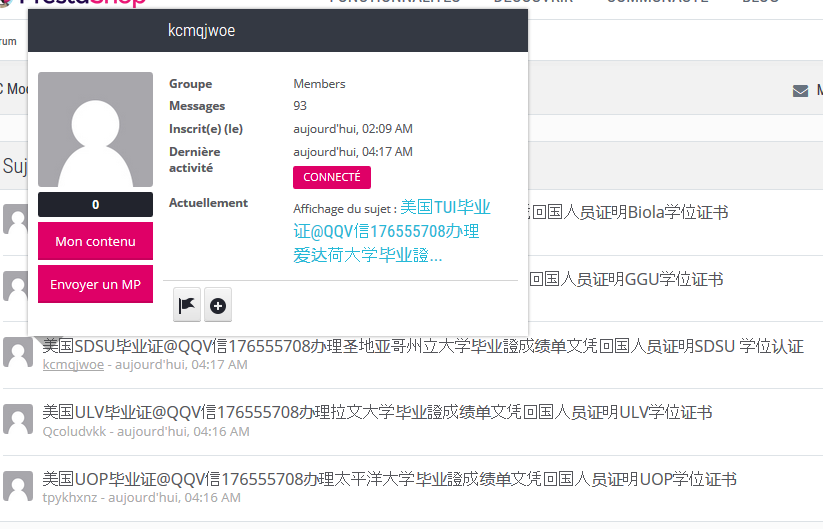Open the Biola topic title link

pyautogui.click(x=629, y=212)
